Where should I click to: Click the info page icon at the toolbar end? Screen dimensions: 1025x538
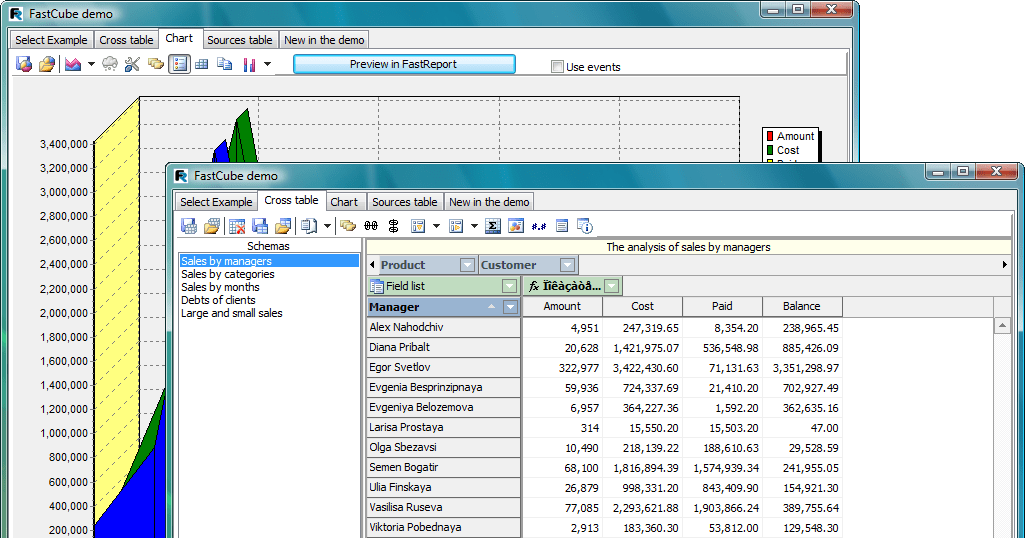tap(585, 226)
